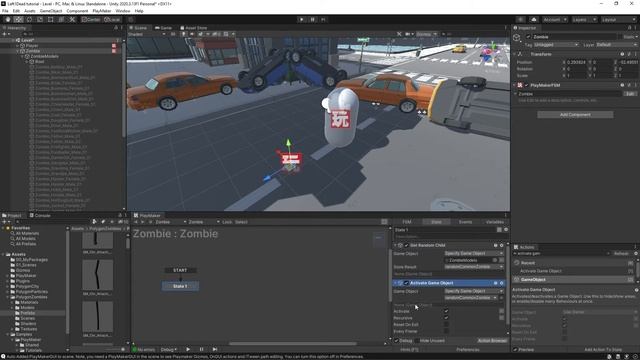640x360 pixels.
Task: Open the Window menu
Action: [122, 11]
